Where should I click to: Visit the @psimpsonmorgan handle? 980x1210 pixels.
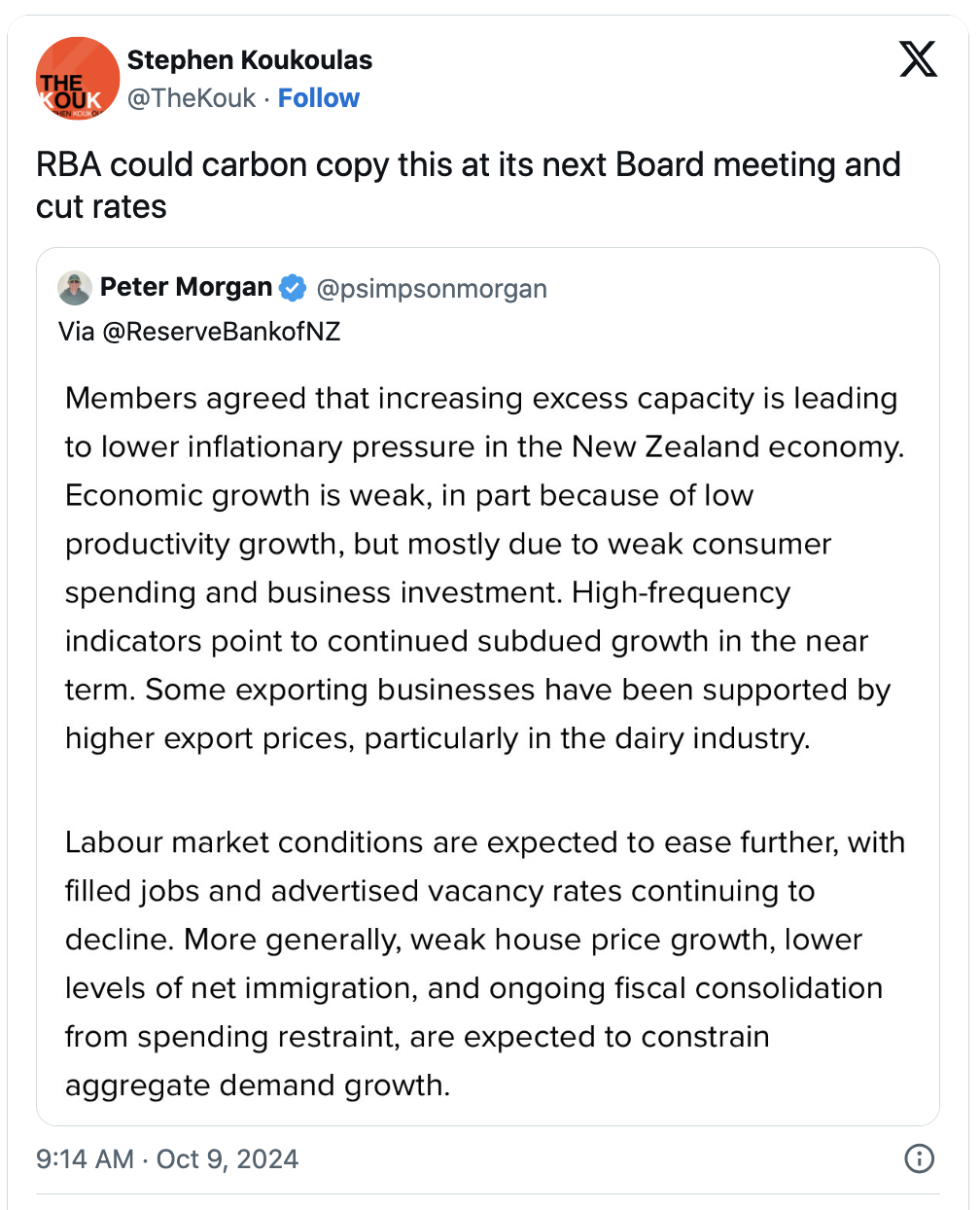pyautogui.click(x=432, y=289)
